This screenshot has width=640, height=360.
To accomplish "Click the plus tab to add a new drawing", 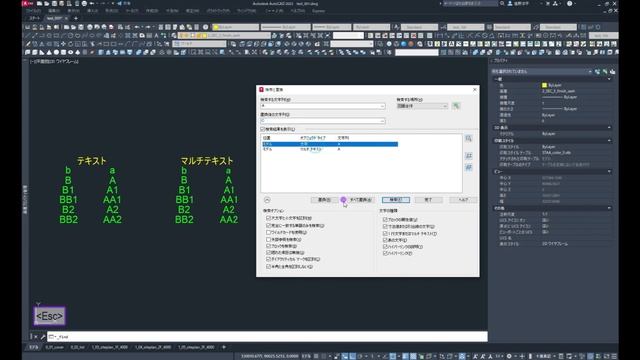I will tap(76, 18).
